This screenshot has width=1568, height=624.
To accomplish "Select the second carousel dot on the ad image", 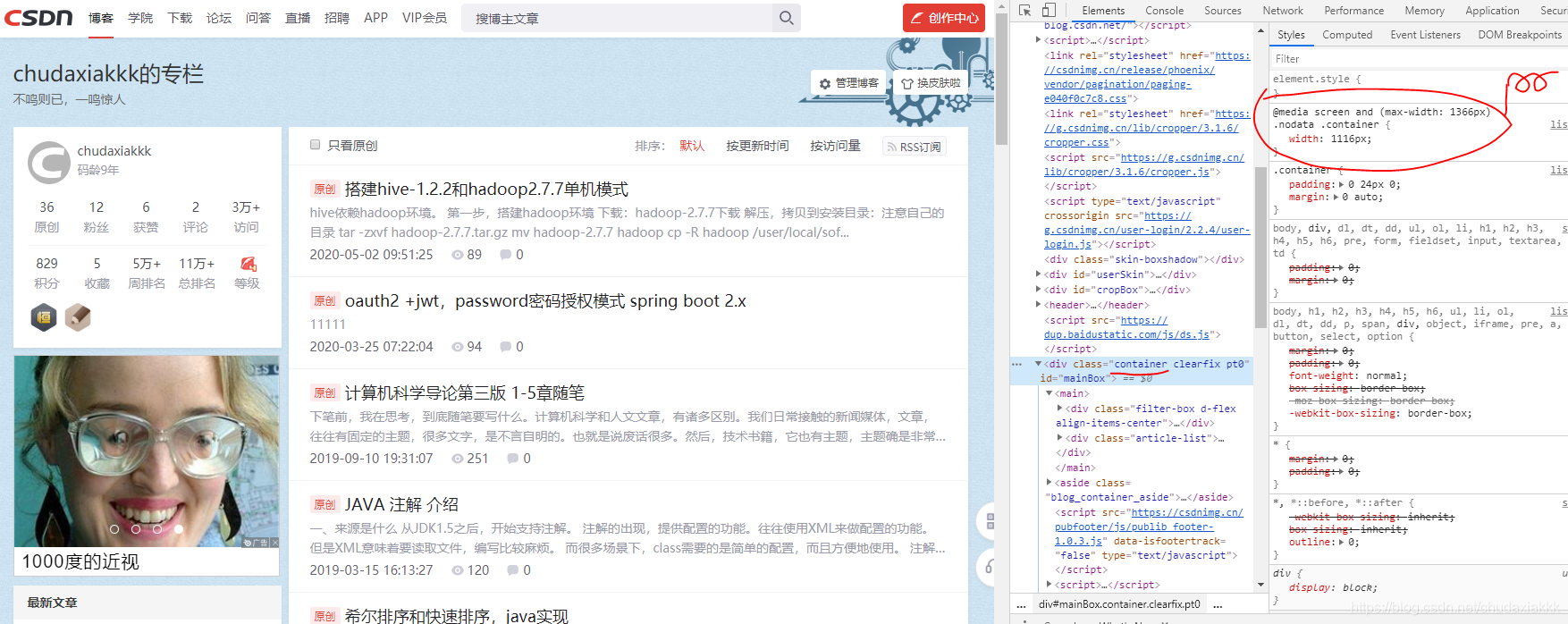I will point(136,529).
